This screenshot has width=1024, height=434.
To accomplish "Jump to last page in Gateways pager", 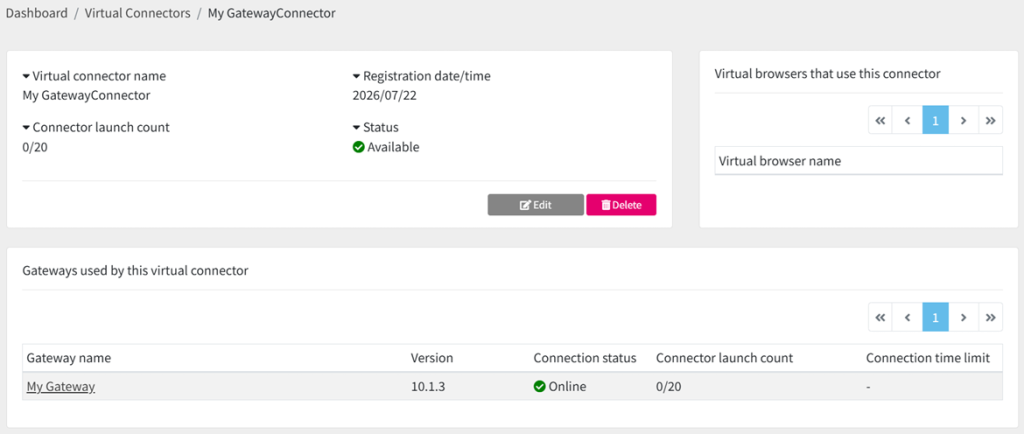I will tap(990, 318).
